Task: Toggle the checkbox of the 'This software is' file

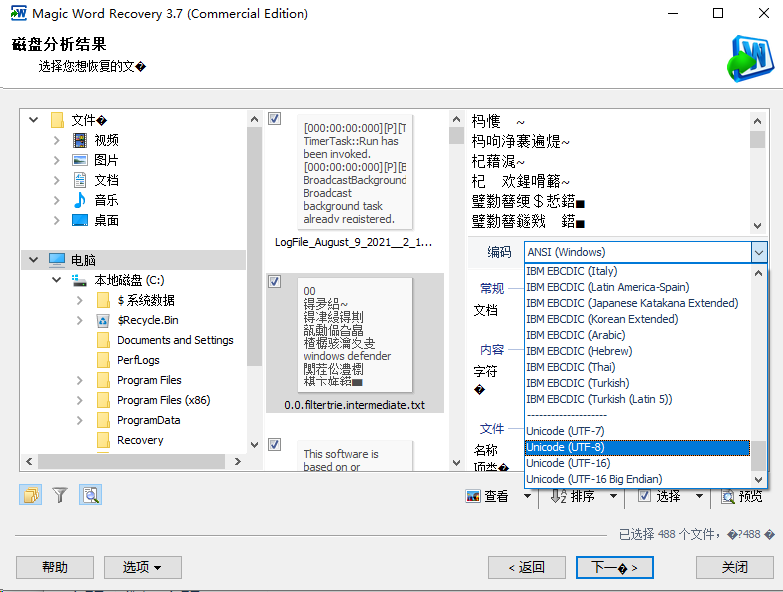Action: tap(275, 445)
